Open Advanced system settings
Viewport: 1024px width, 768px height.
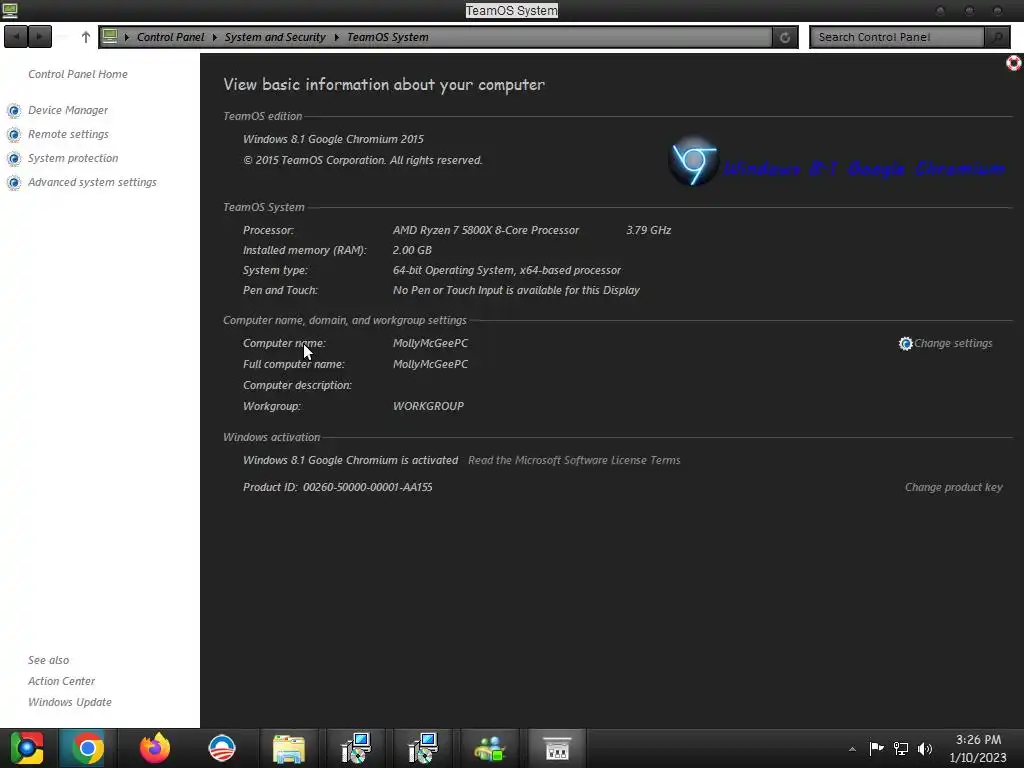(92, 183)
